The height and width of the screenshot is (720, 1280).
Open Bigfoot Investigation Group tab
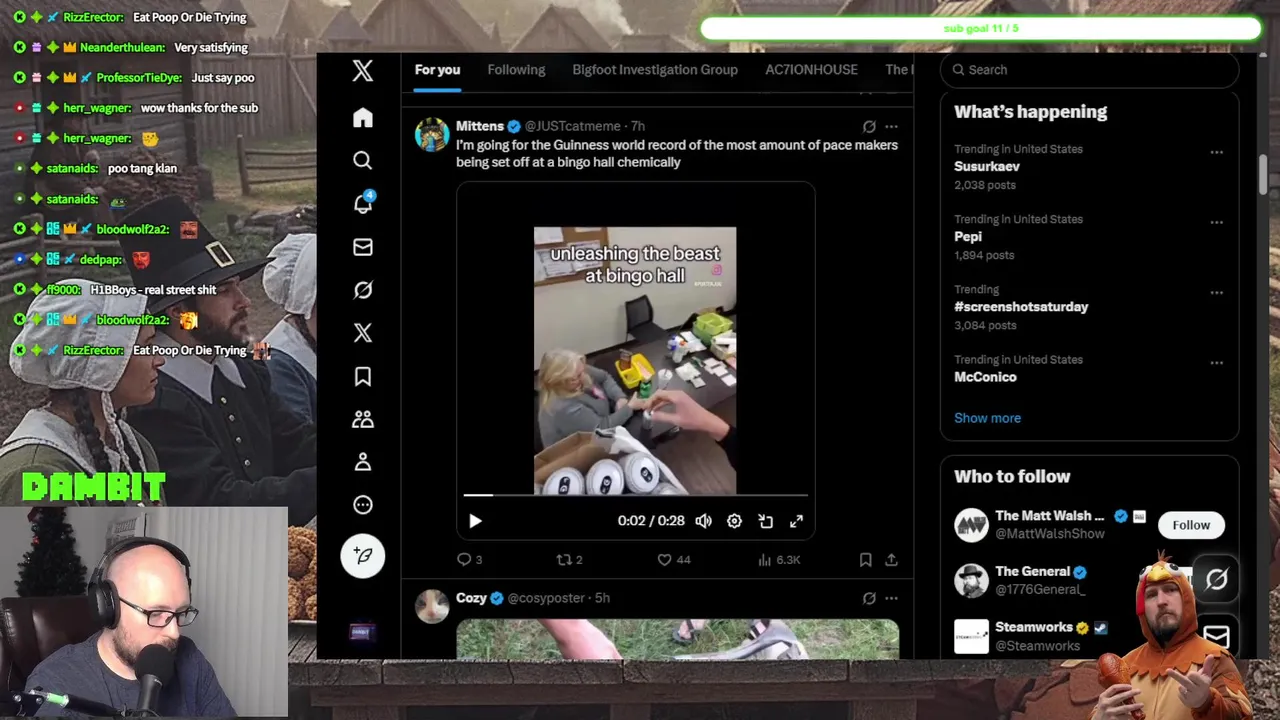click(655, 70)
